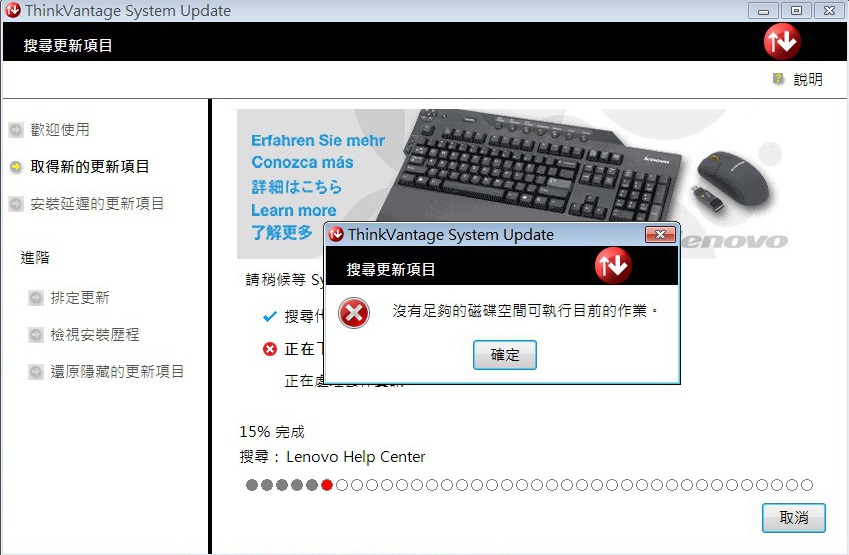Open 檢視安裝歷程 under 進階
The image size is (849, 555).
point(95,335)
